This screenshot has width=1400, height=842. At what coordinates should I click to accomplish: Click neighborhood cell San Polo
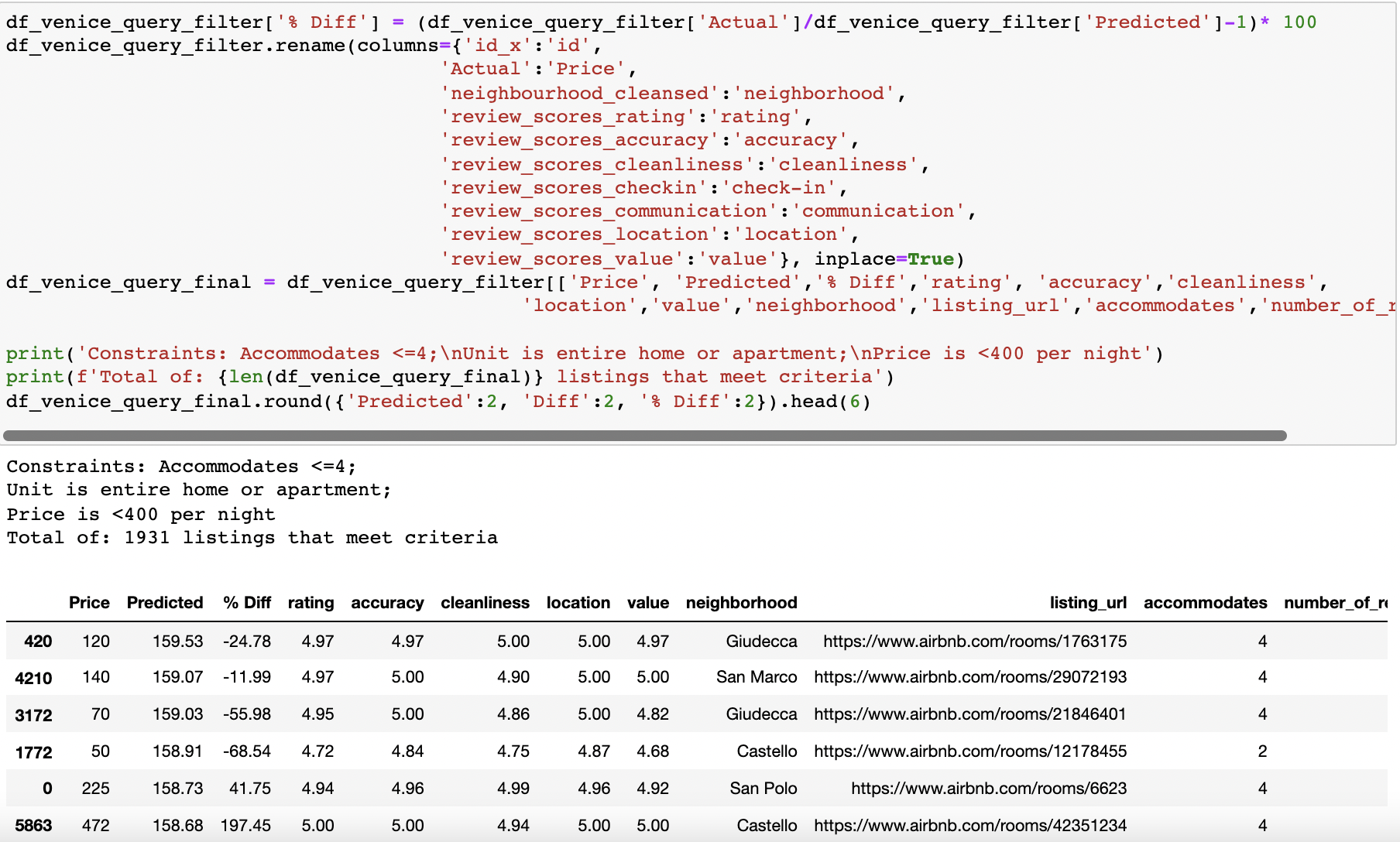[763, 789]
